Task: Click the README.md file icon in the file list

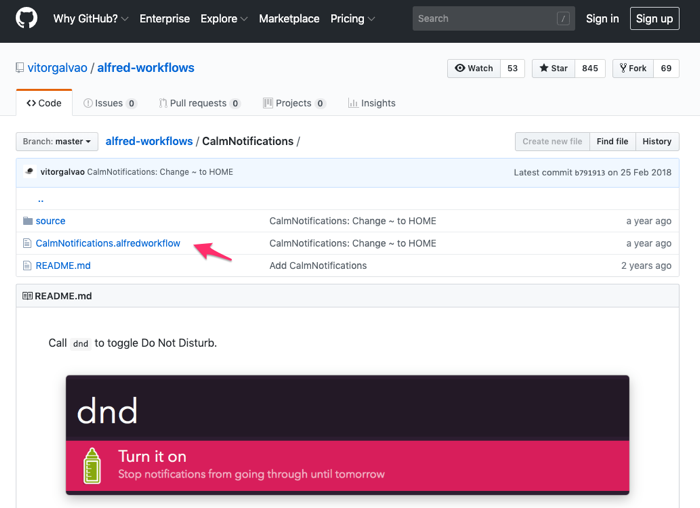Action: coord(27,266)
